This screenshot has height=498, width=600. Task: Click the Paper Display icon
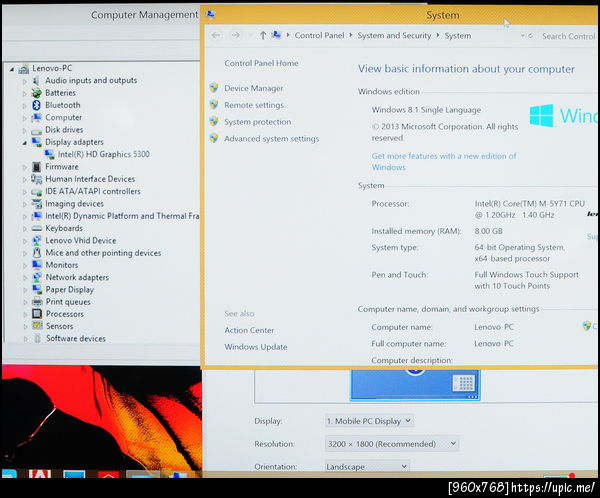pyautogui.click(x=37, y=289)
